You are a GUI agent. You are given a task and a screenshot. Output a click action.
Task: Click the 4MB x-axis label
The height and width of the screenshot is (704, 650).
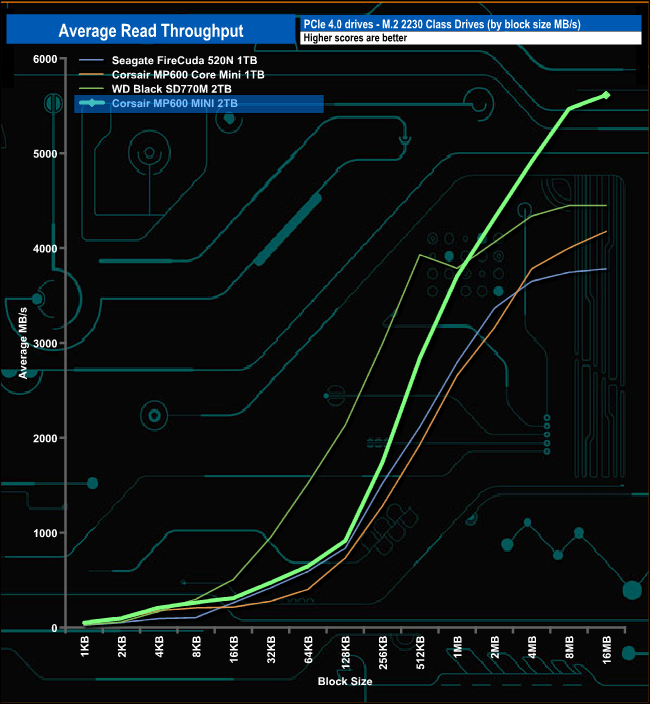point(532,647)
